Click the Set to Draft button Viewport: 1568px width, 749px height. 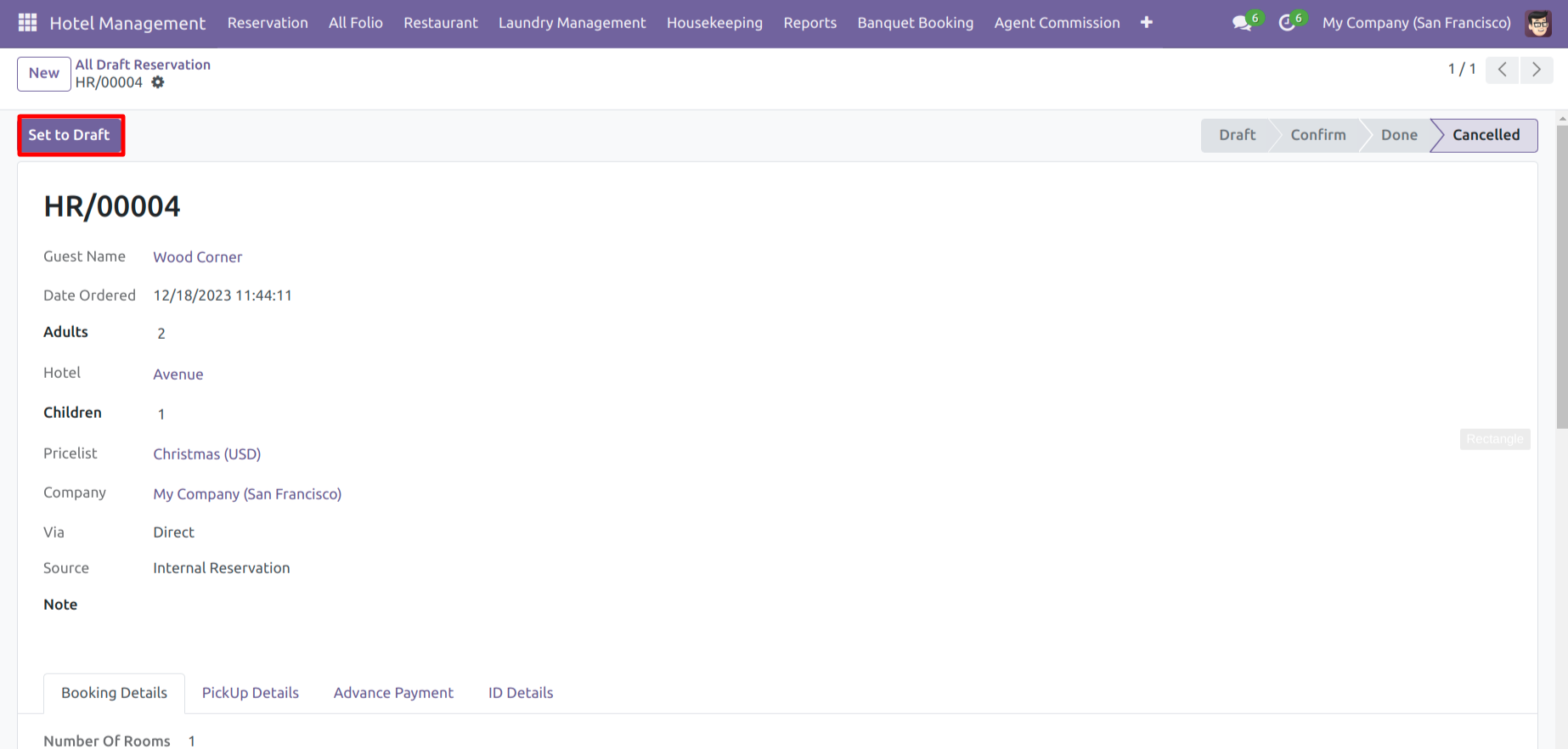coord(70,135)
